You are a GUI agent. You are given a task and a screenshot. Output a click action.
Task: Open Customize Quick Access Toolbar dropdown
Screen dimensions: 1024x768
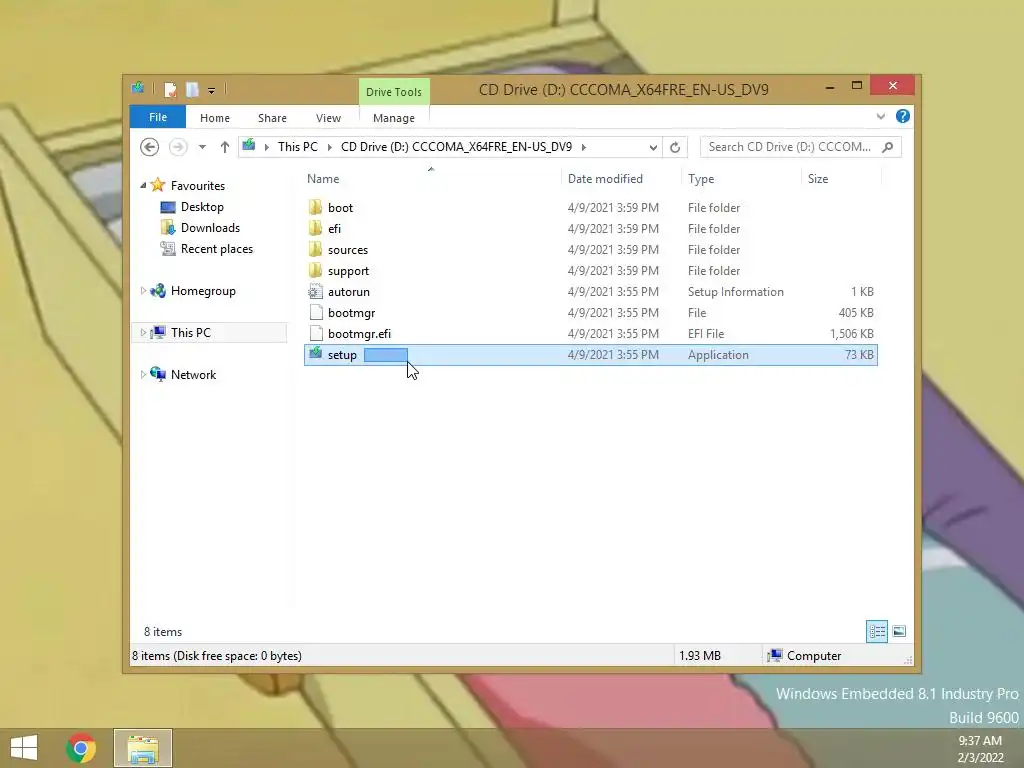point(212,91)
